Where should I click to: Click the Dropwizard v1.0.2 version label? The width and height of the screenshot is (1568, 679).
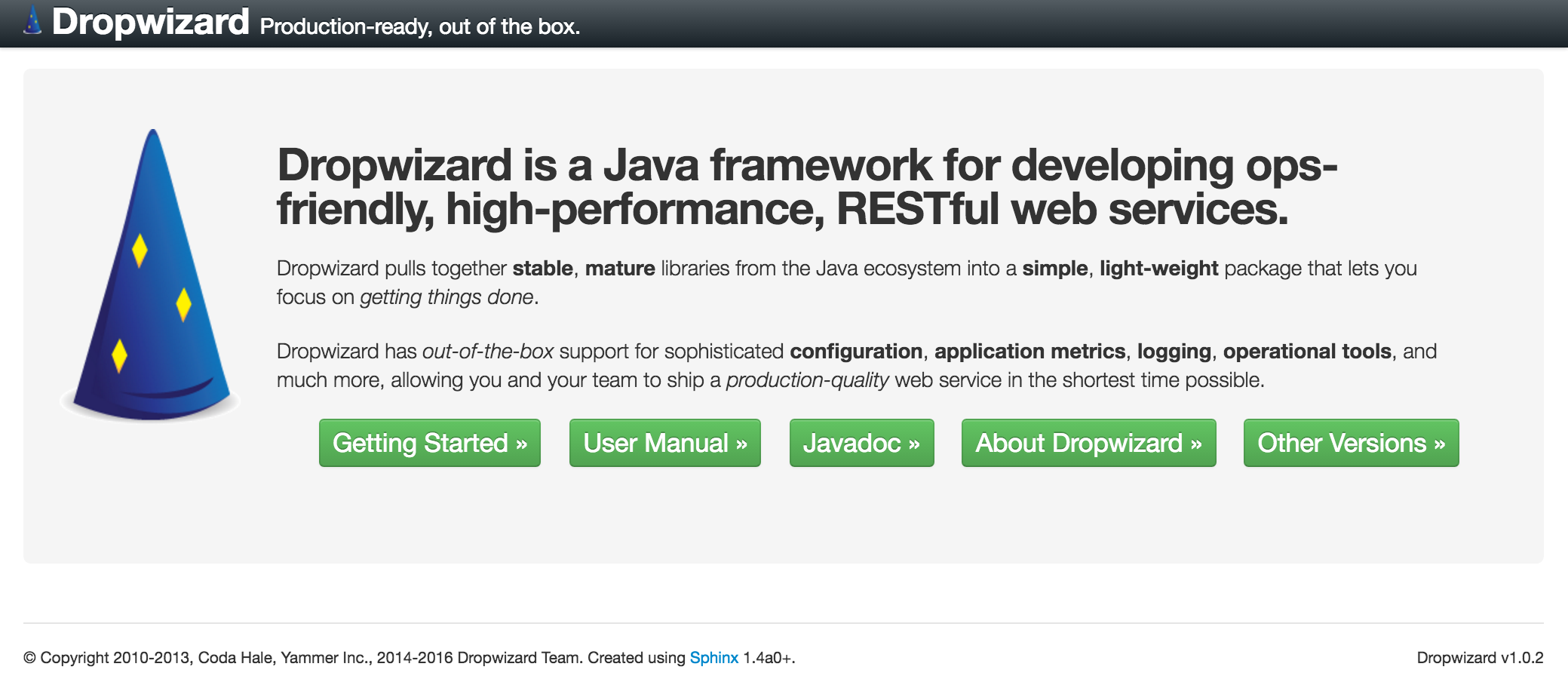pyautogui.click(x=1479, y=657)
